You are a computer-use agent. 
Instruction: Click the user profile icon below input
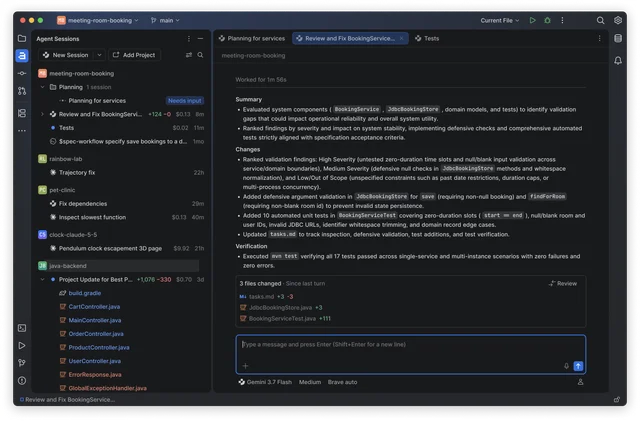point(580,382)
